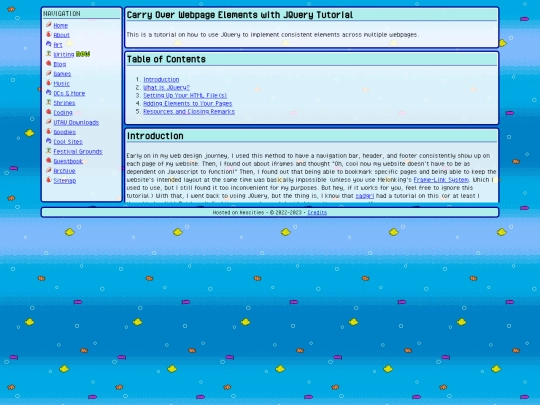Open the sadgrl hyperlink in the paragraph
540x405 pixels.
(364, 196)
